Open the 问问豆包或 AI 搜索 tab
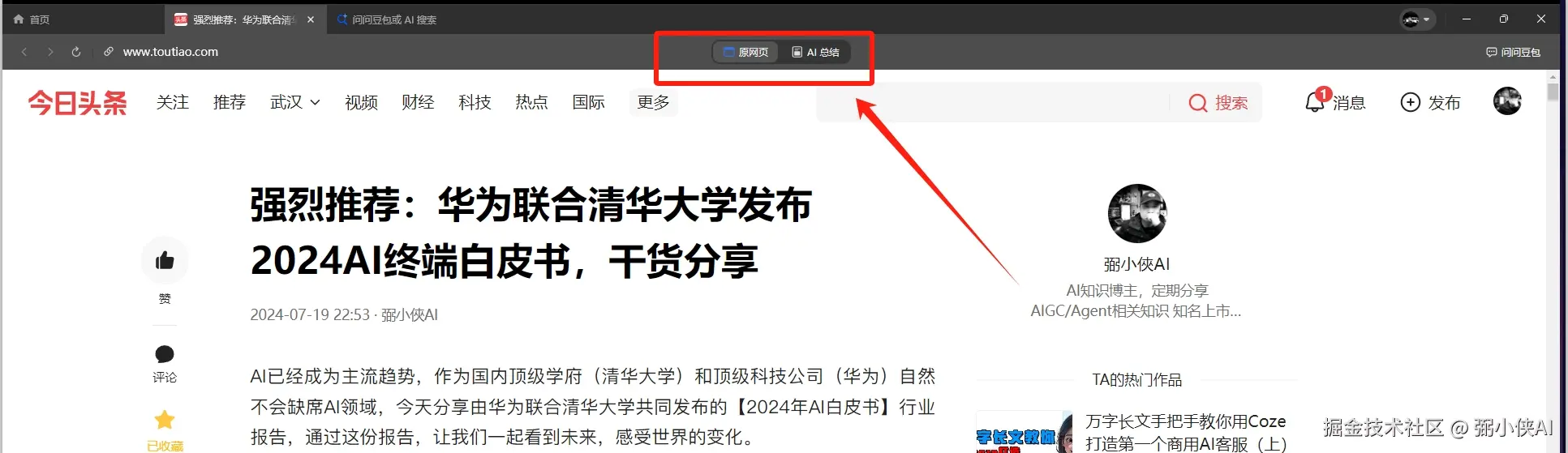The height and width of the screenshot is (453, 1568). [x=387, y=19]
